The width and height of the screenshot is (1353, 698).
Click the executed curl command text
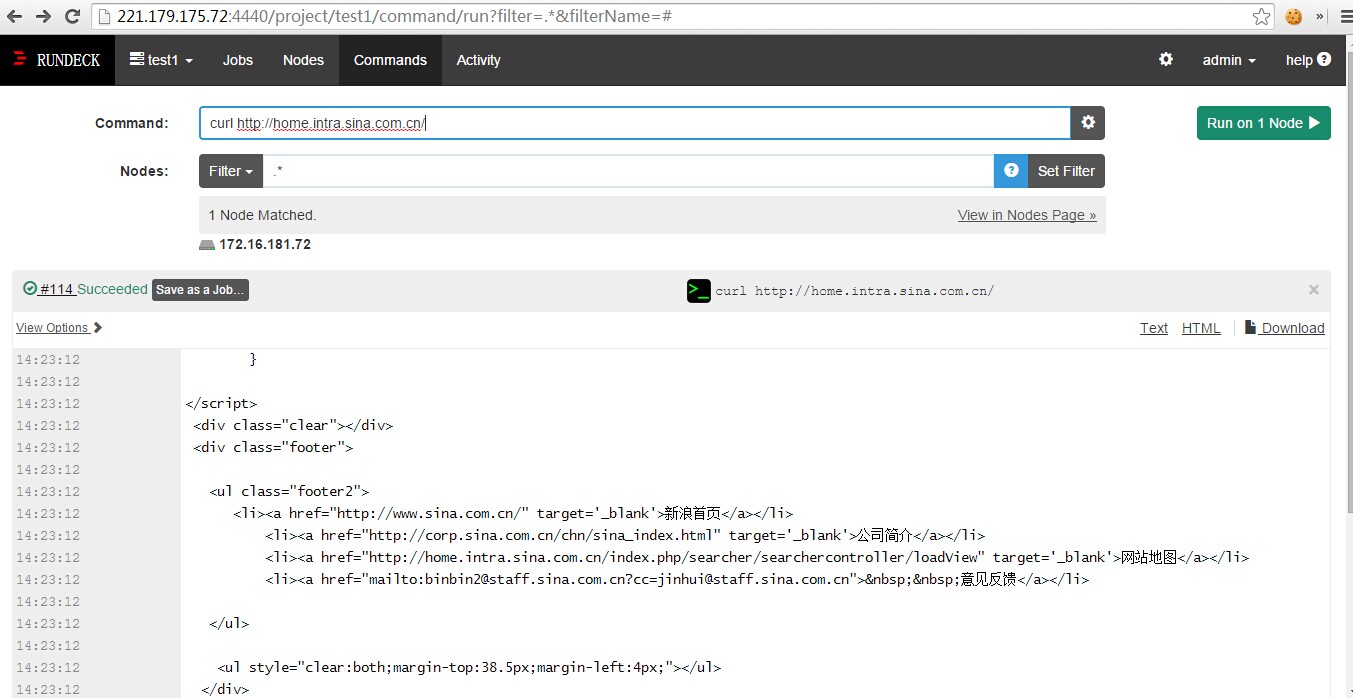(x=855, y=291)
